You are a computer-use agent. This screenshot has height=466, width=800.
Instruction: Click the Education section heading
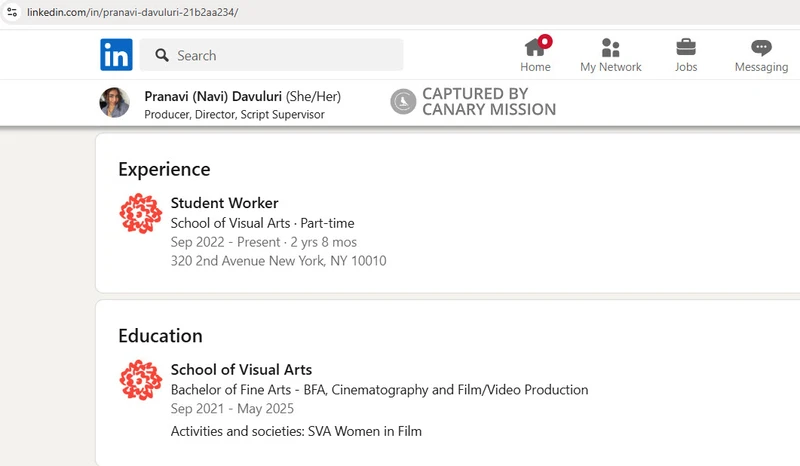click(160, 336)
